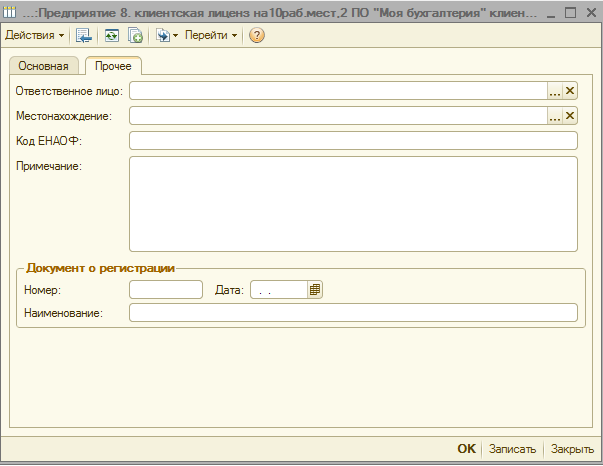Clear Ответственное лицо field with X button
Screen dimensions: 603x466
pos(570,91)
